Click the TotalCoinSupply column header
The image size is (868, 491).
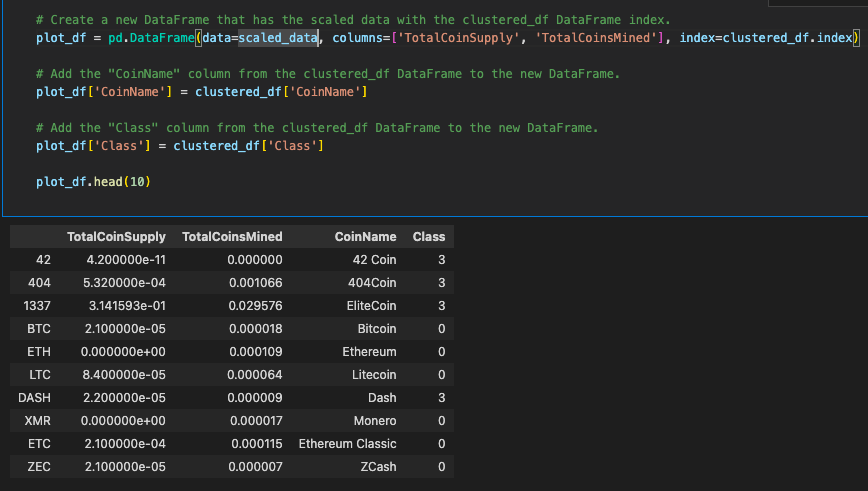[x=116, y=237]
